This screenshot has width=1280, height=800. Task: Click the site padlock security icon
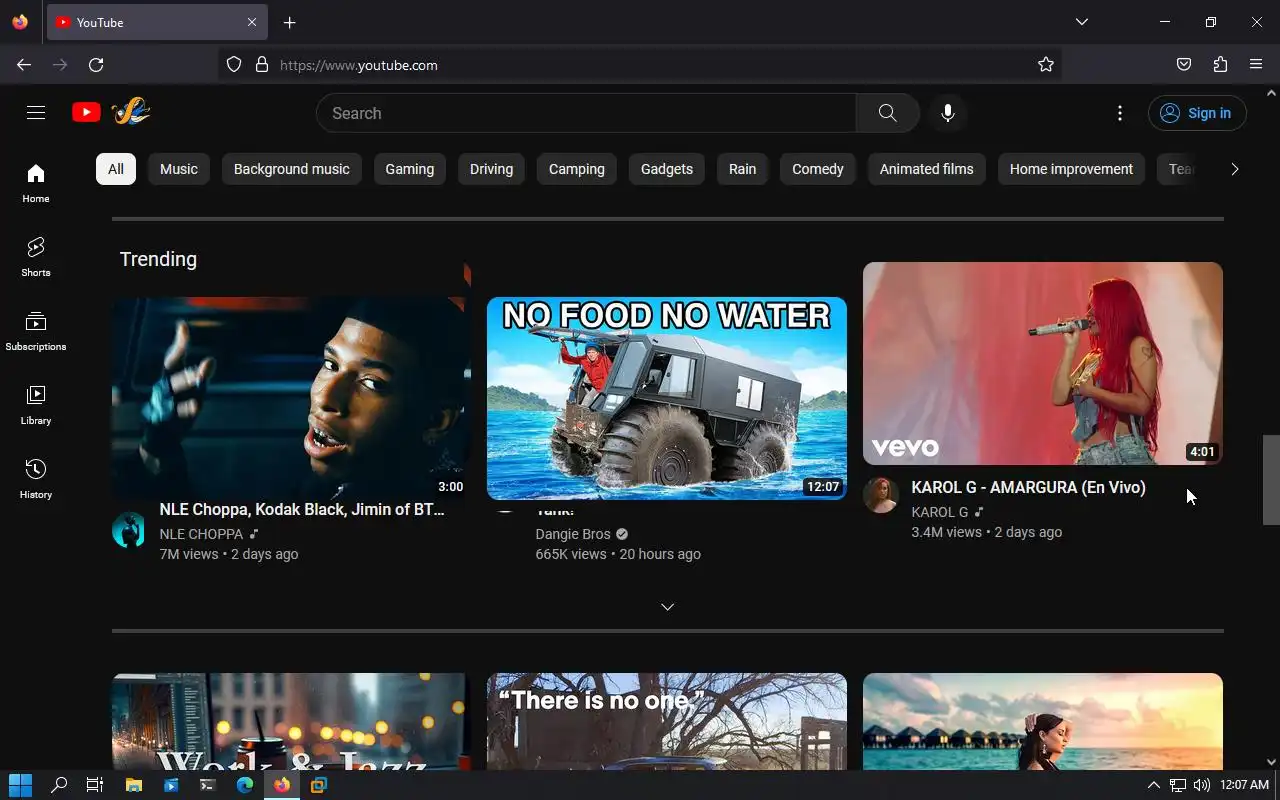(x=262, y=65)
